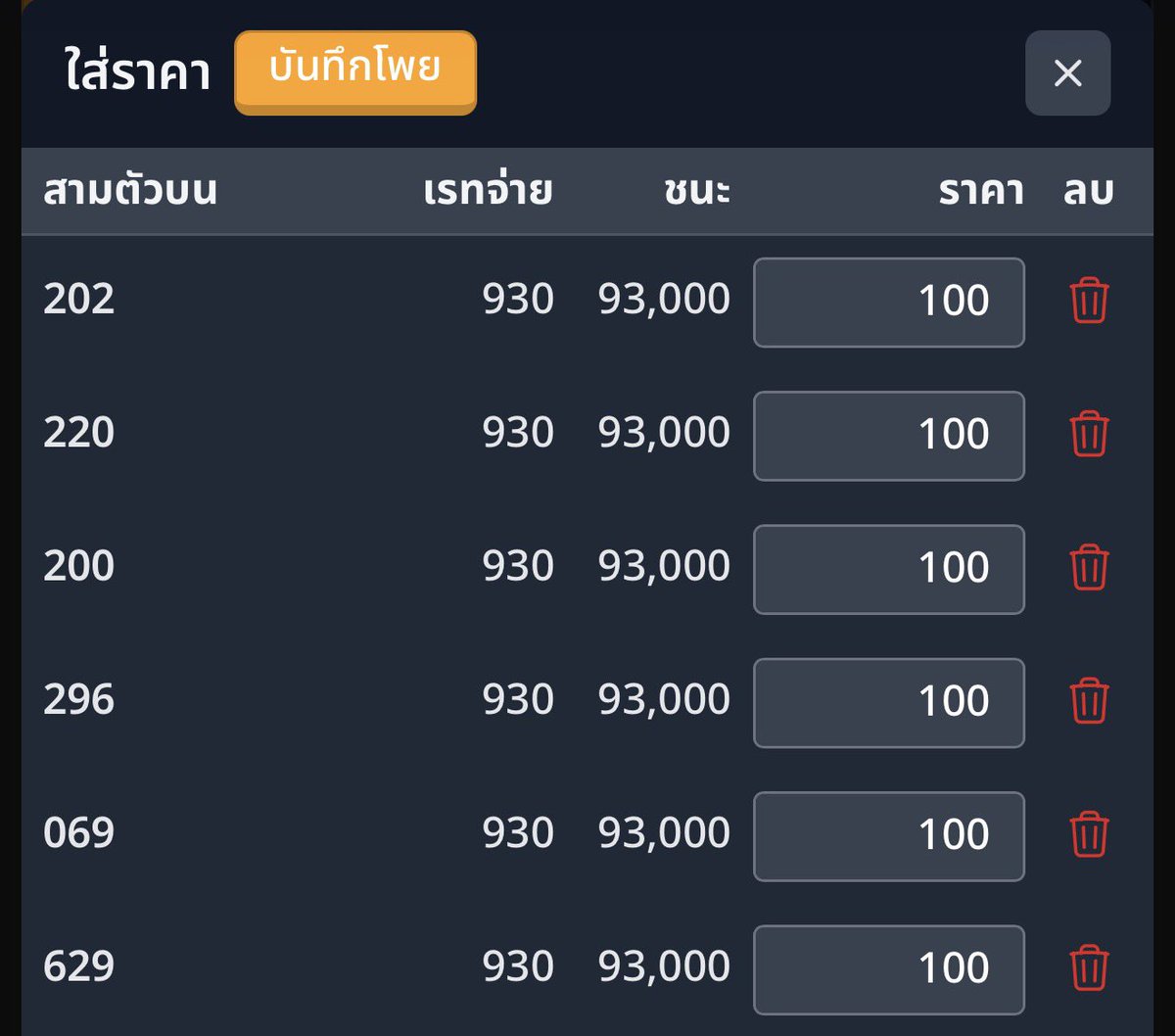Viewport: 1175px width, 1036px height.
Task: Focus the price field for 629
Action: (x=889, y=969)
